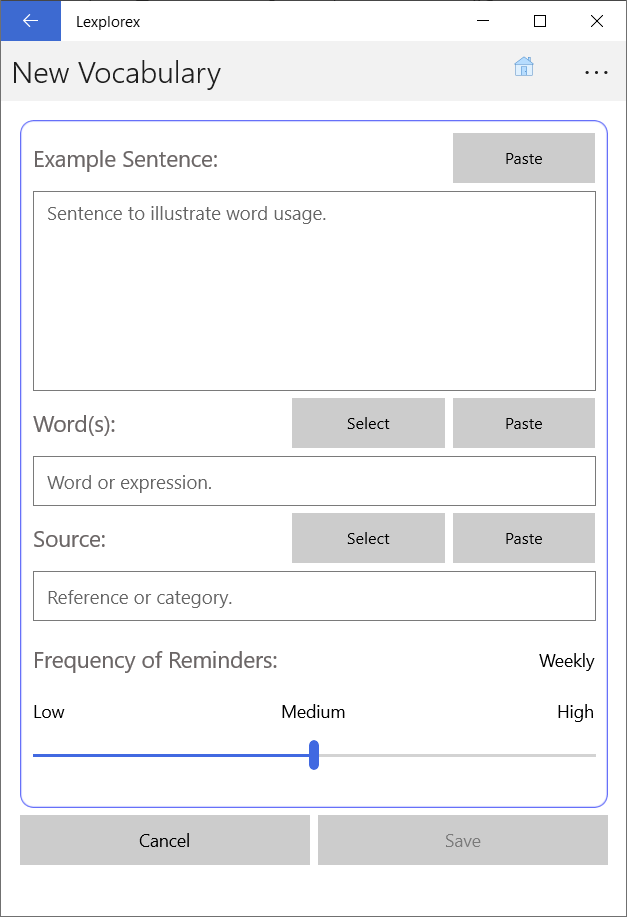Click the reminder frequency slider thumb

[314, 755]
